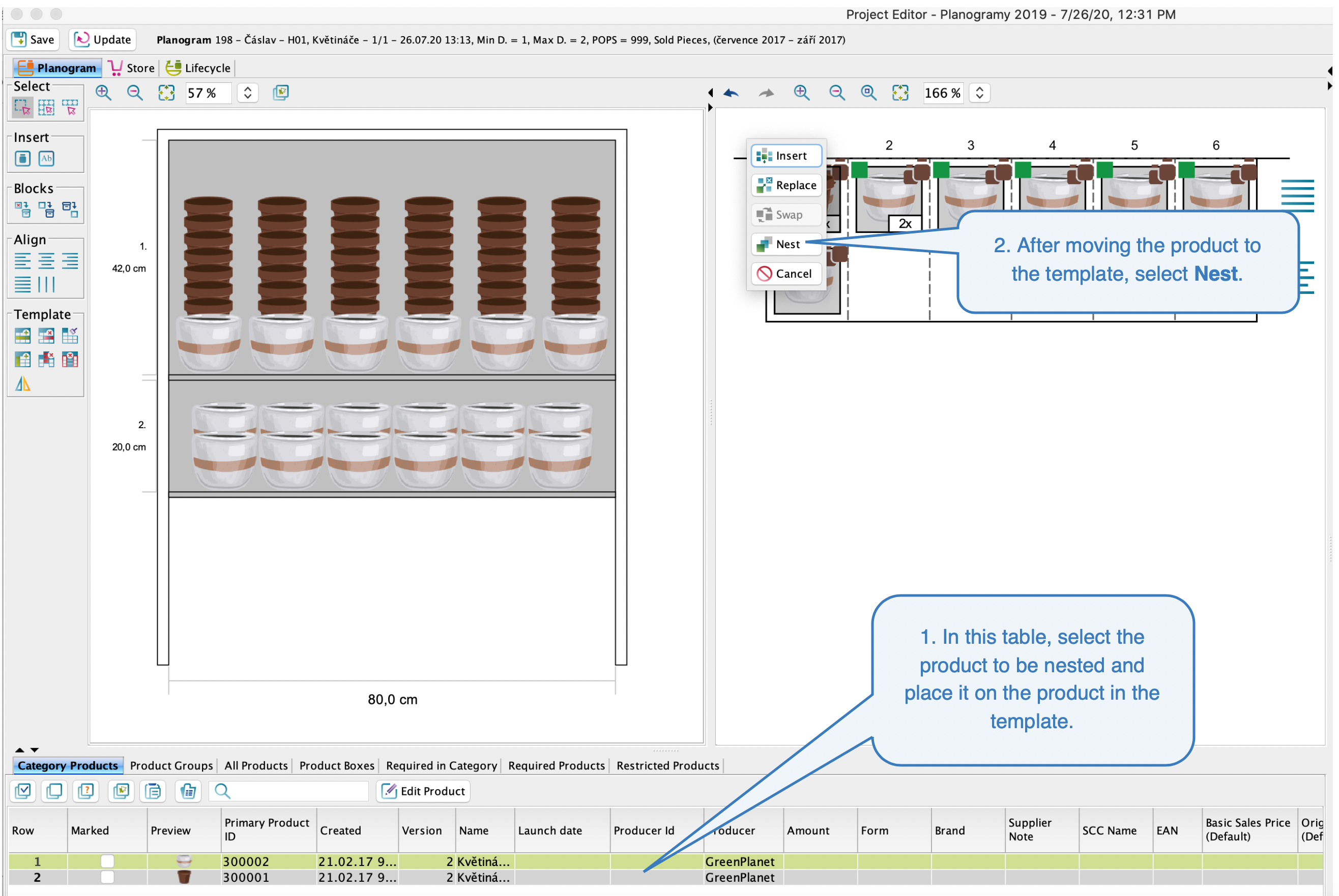Image resolution: width=1339 pixels, height=896 pixels.
Task: Open the All Products tab
Action: [x=256, y=766]
